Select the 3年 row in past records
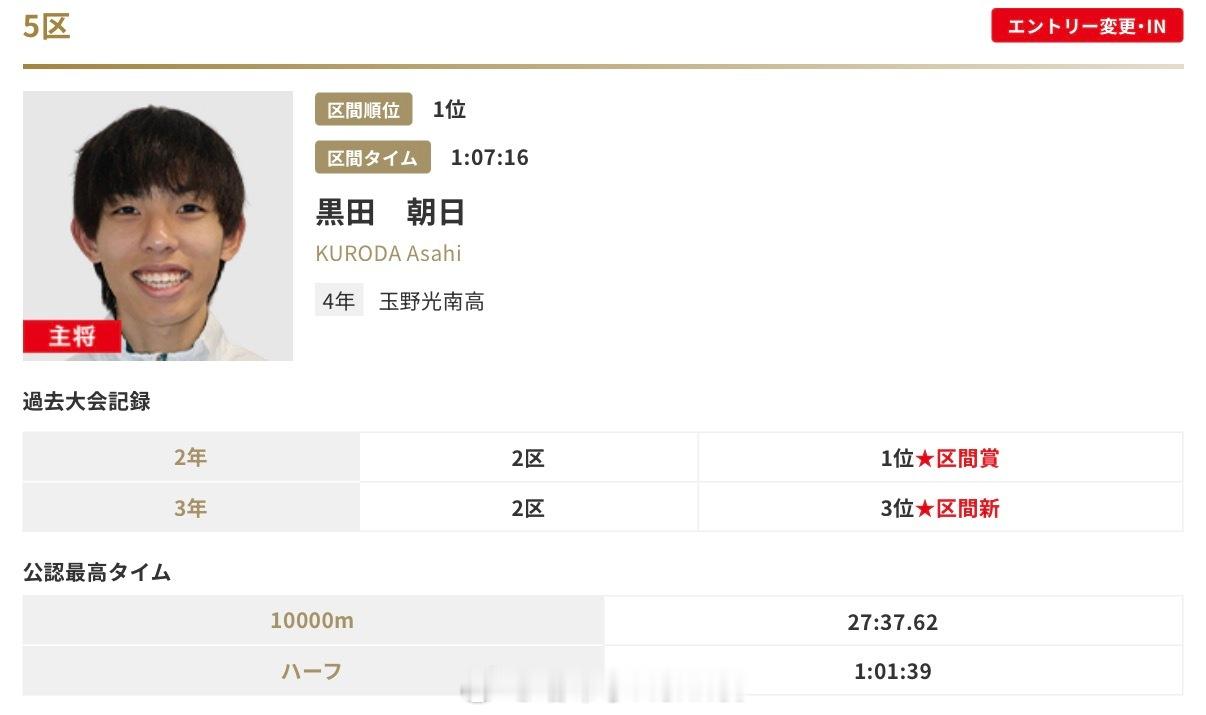The height and width of the screenshot is (715, 1206). point(603,508)
